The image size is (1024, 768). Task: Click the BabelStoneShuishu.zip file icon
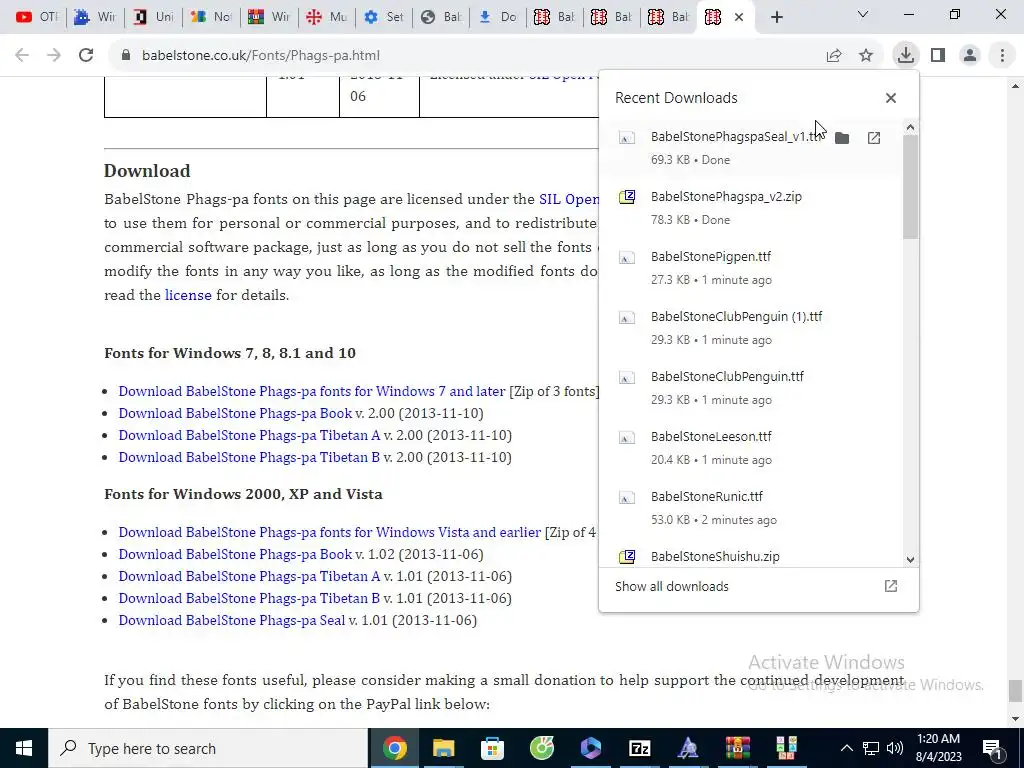(x=627, y=556)
